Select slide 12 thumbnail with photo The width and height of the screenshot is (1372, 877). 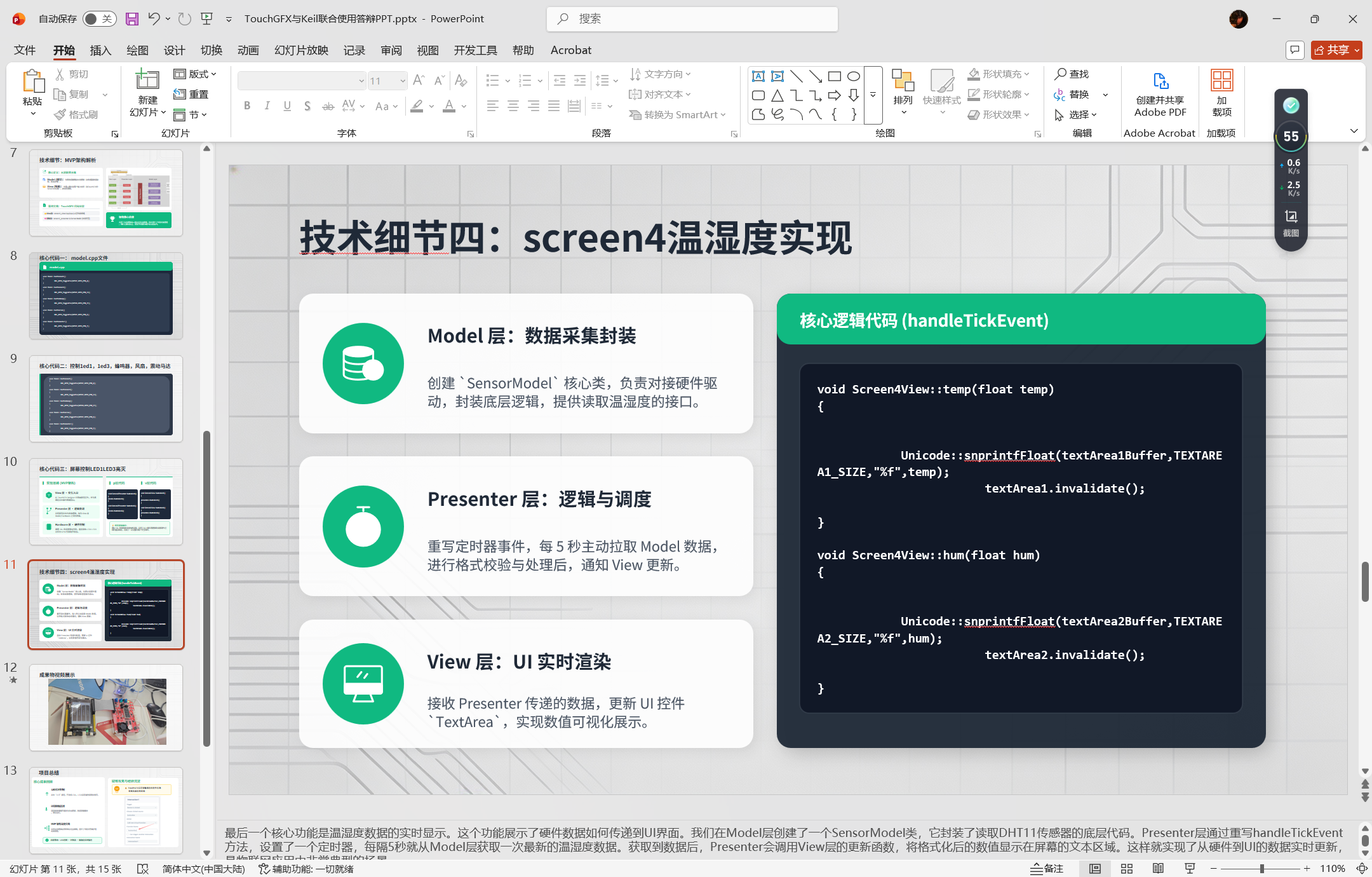pyautogui.click(x=106, y=708)
